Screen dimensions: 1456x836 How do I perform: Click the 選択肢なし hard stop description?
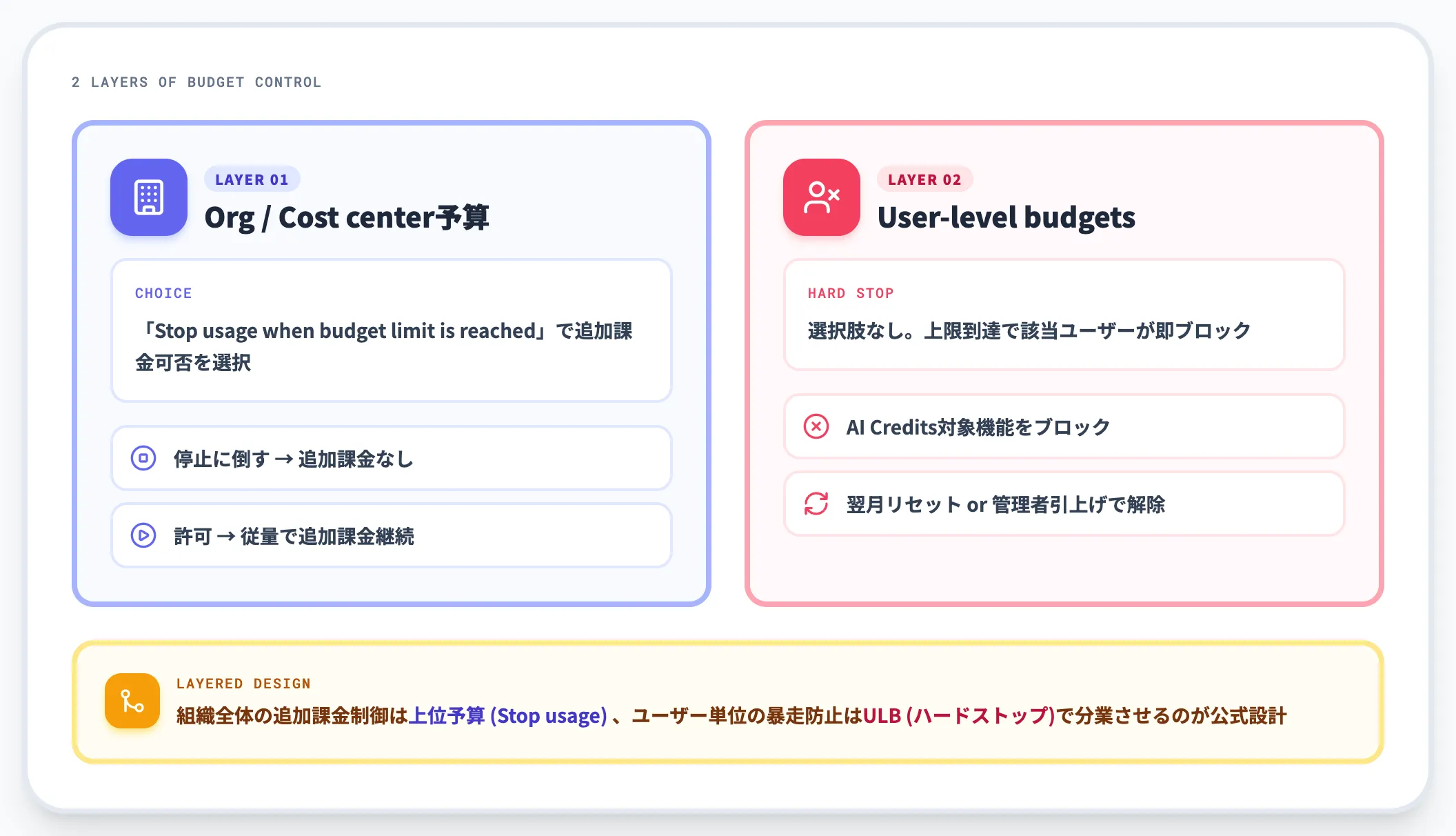[x=1029, y=331]
